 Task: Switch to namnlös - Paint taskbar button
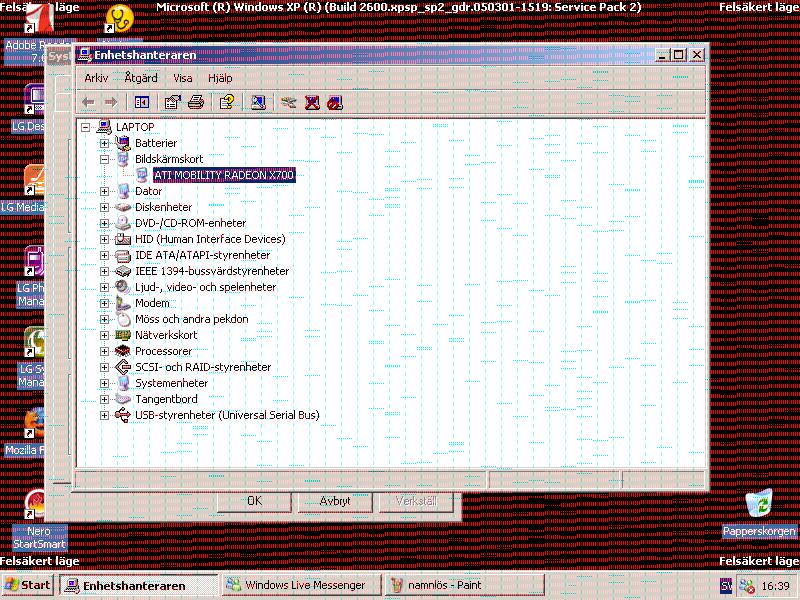coord(464,585)
